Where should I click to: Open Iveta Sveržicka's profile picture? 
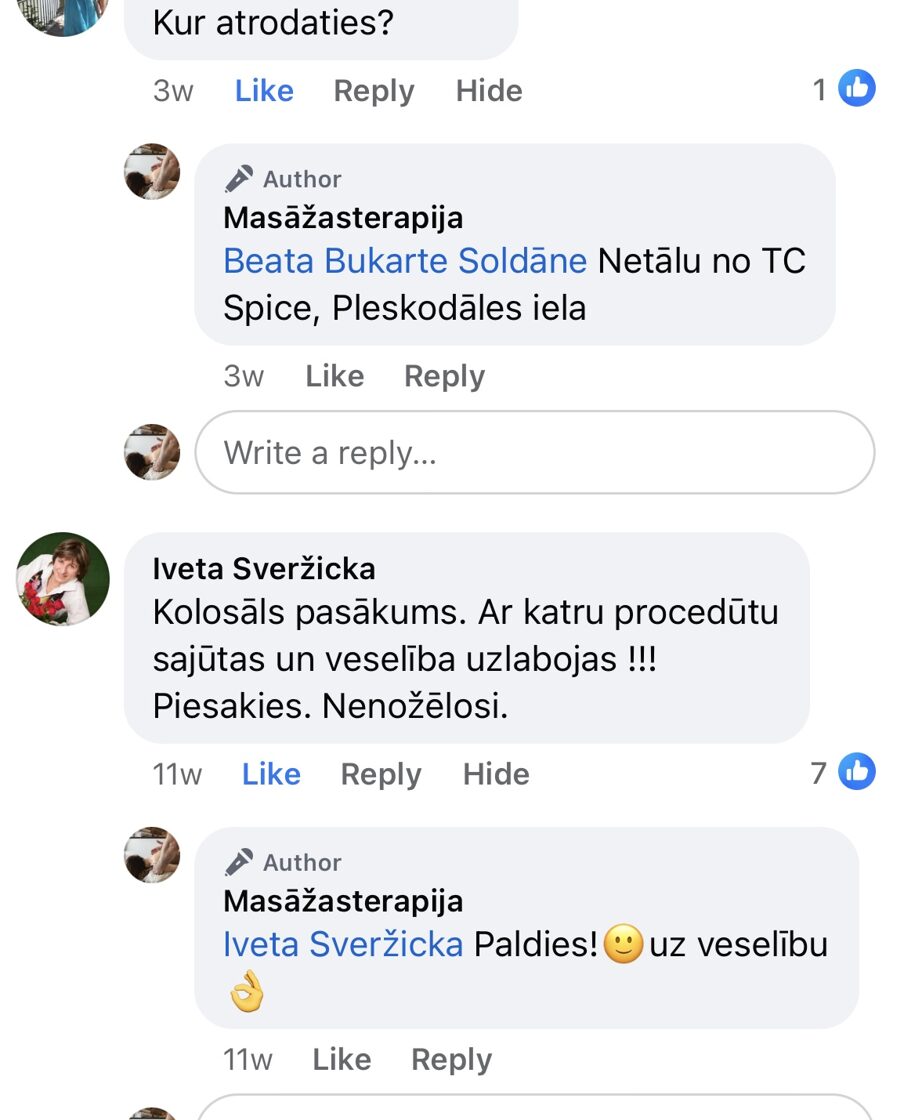pos(63,578)
